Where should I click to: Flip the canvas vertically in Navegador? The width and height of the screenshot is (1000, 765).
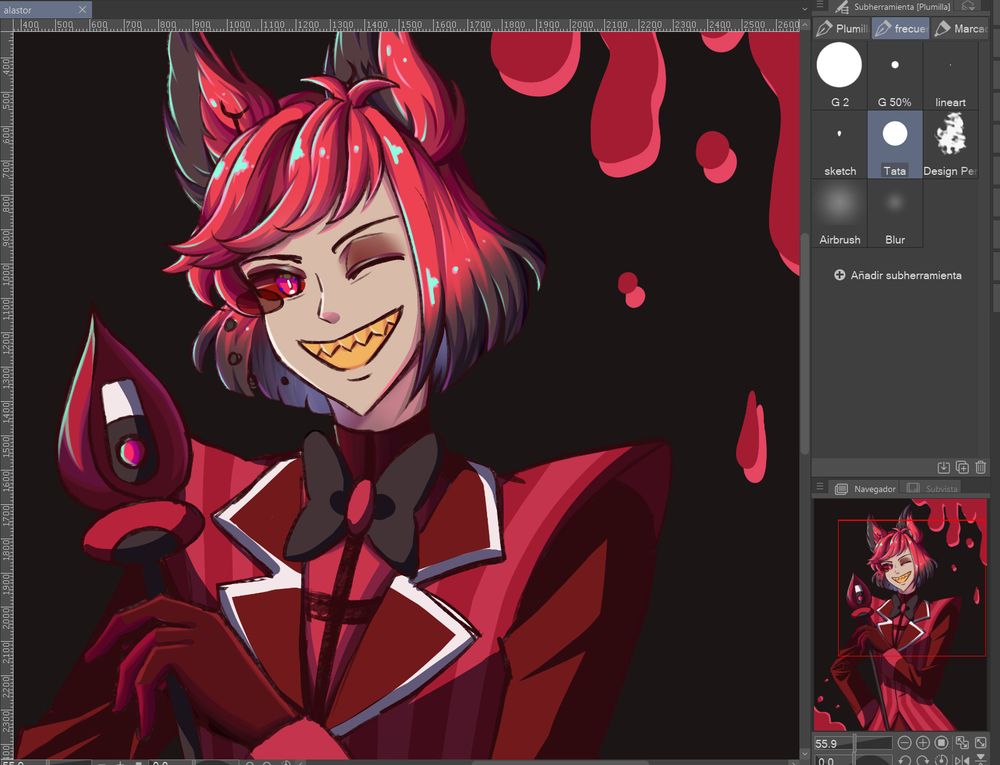pos(981,760)
